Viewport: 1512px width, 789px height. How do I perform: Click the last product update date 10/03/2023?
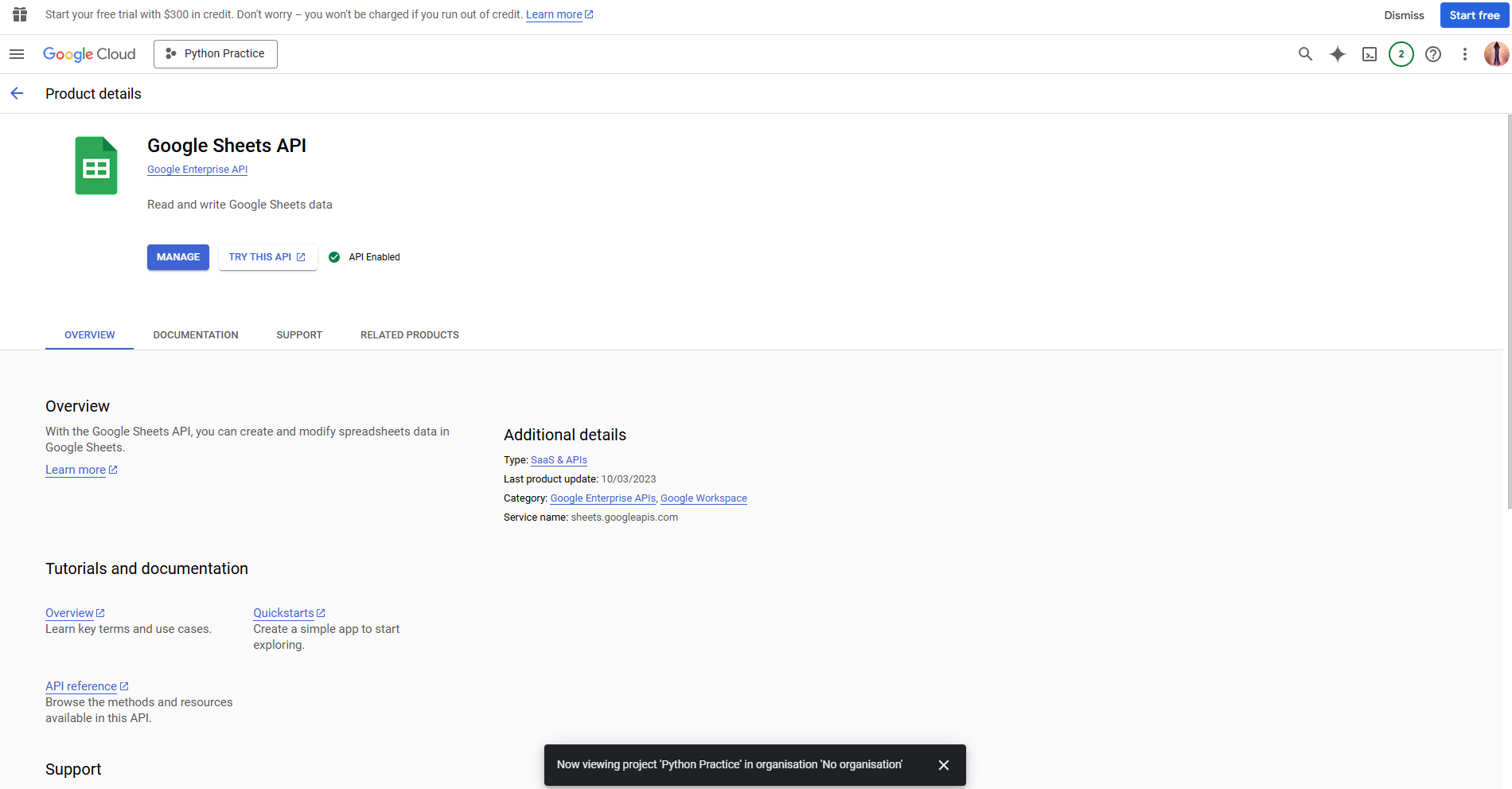click(629, 479)
